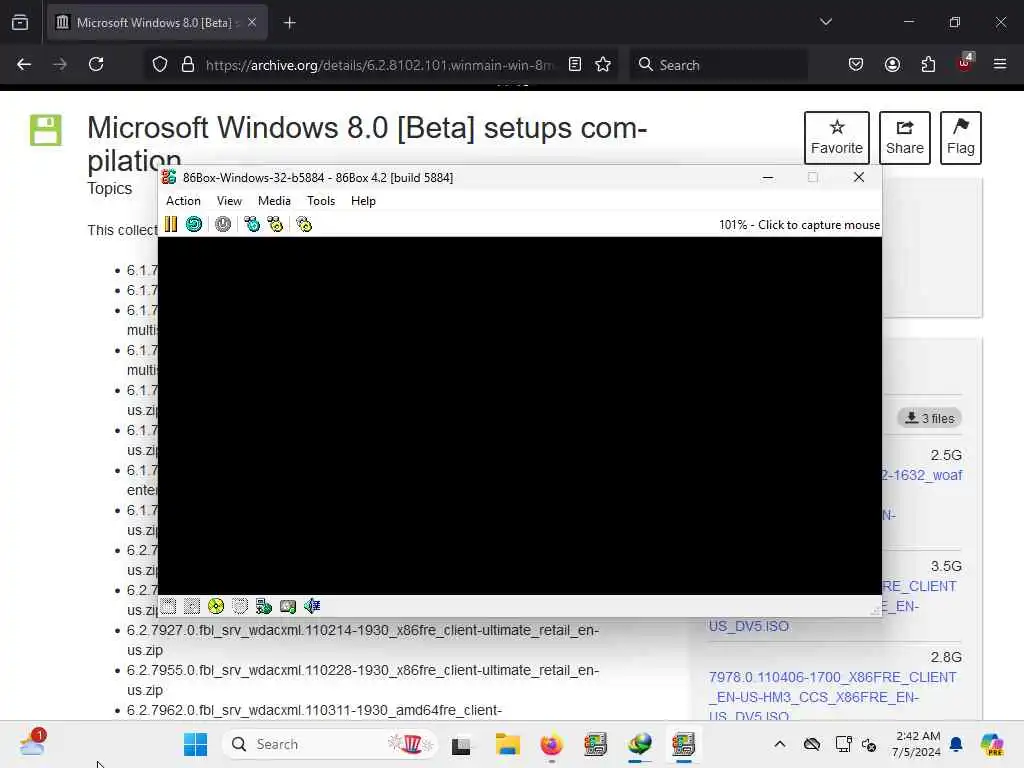Viewport: 1024px width, 768px height.
Task: Click the active 86Box taskbar icon
Action: tap(683, 744)
